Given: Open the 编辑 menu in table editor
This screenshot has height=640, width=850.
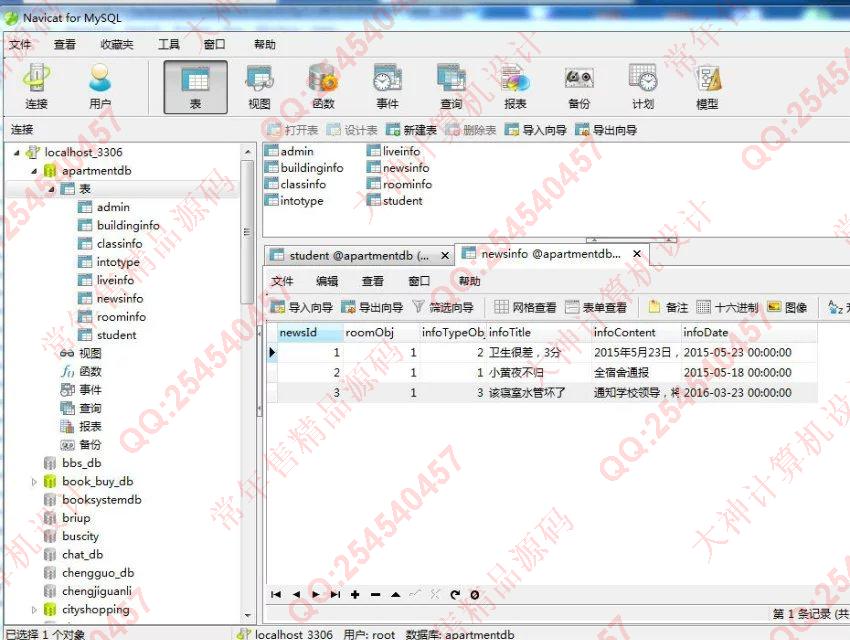Looking at the screenshot, I should (327, 281).
